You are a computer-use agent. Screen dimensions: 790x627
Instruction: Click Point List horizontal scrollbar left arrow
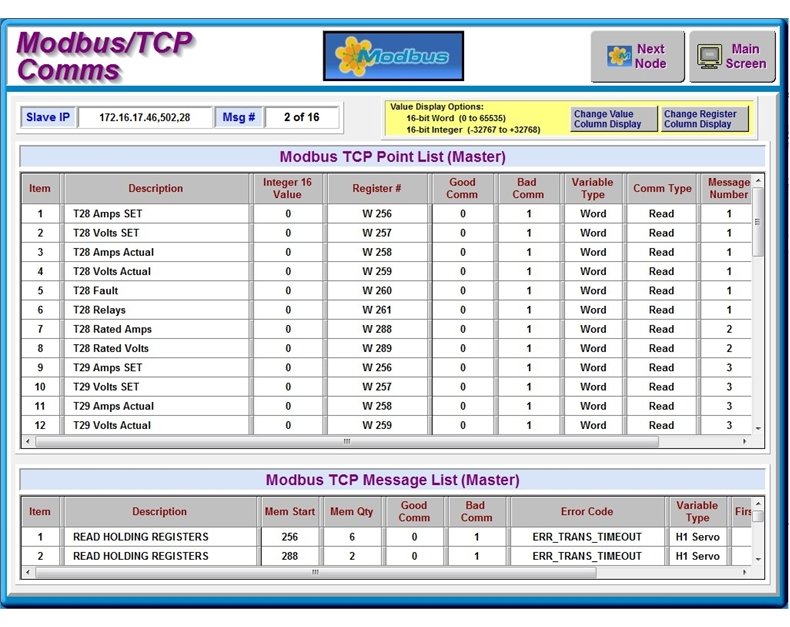click(x=27, y=441)
